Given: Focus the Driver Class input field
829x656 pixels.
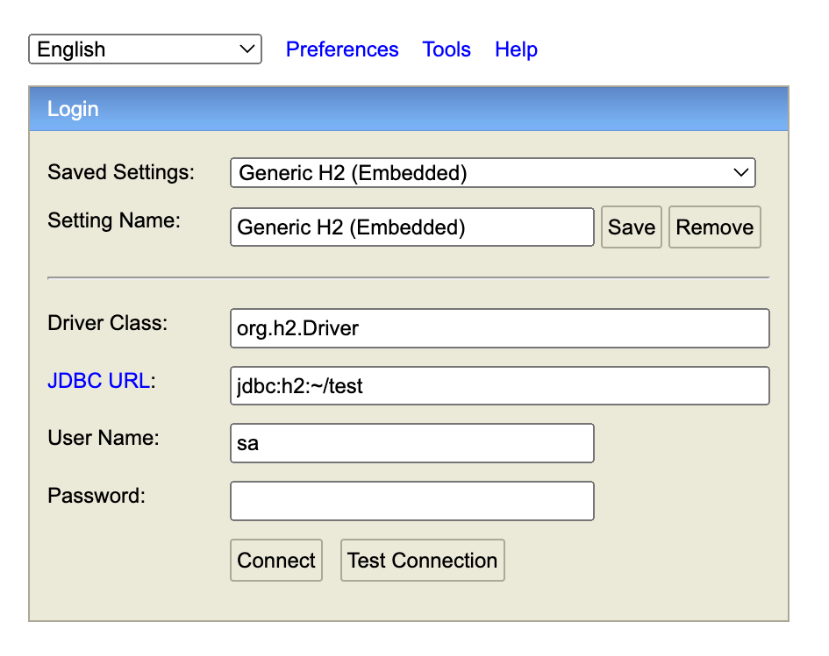Looking at the screenshot, I should coord(500,328).
